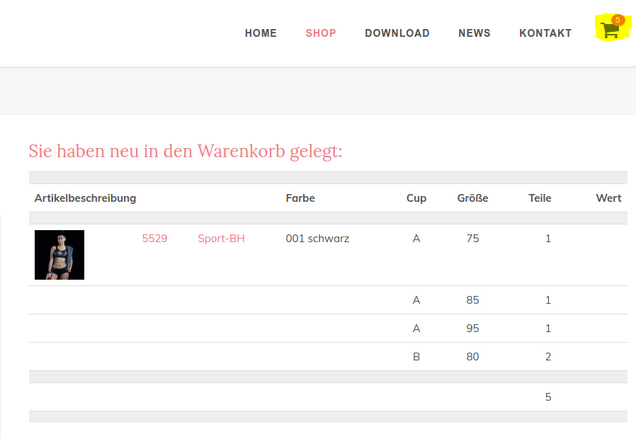Select the Cup column header
The height and width of the screenshot is (439, 636).
416,198
